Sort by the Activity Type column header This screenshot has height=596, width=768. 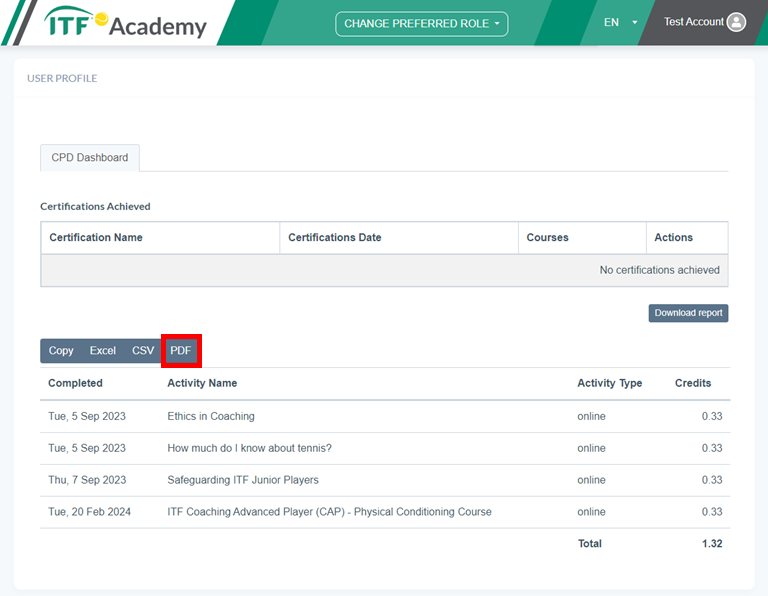point(609,383)
